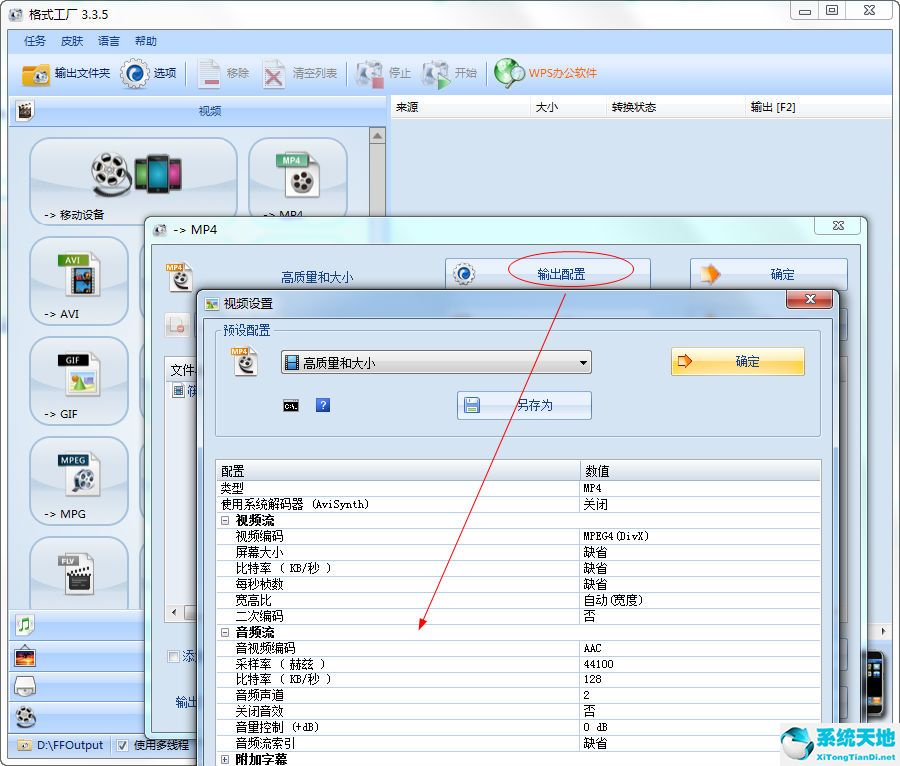Select the 每秒帧数 row
The height and width of the screenshot is (766, 900).
pyautogui.click(x=519, y=584)
